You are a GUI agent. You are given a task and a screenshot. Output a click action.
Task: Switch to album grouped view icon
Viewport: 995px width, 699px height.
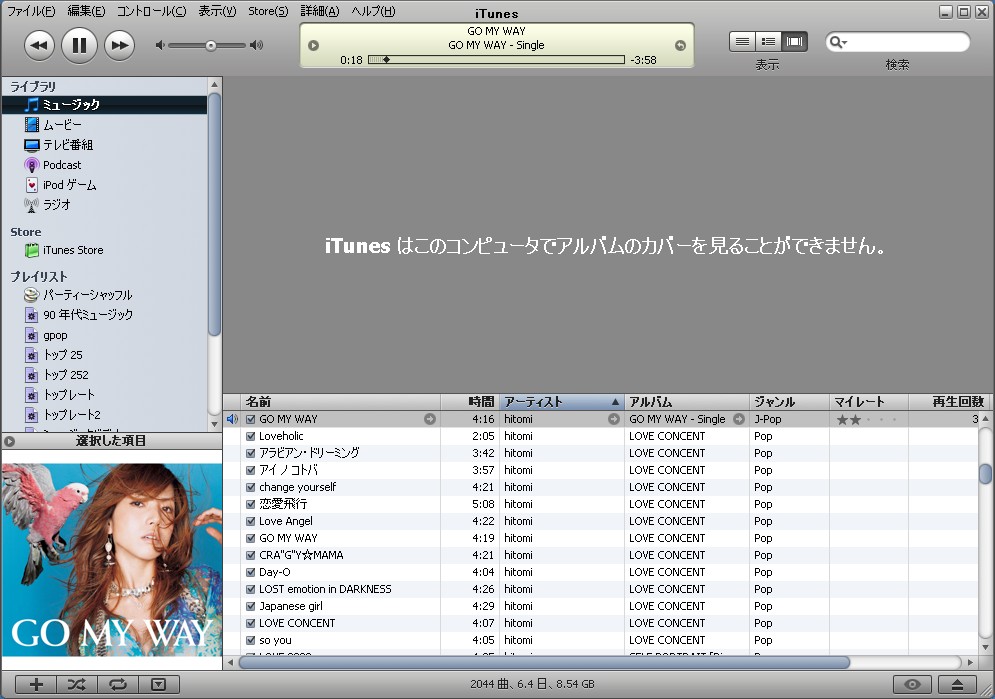[768, 42]
